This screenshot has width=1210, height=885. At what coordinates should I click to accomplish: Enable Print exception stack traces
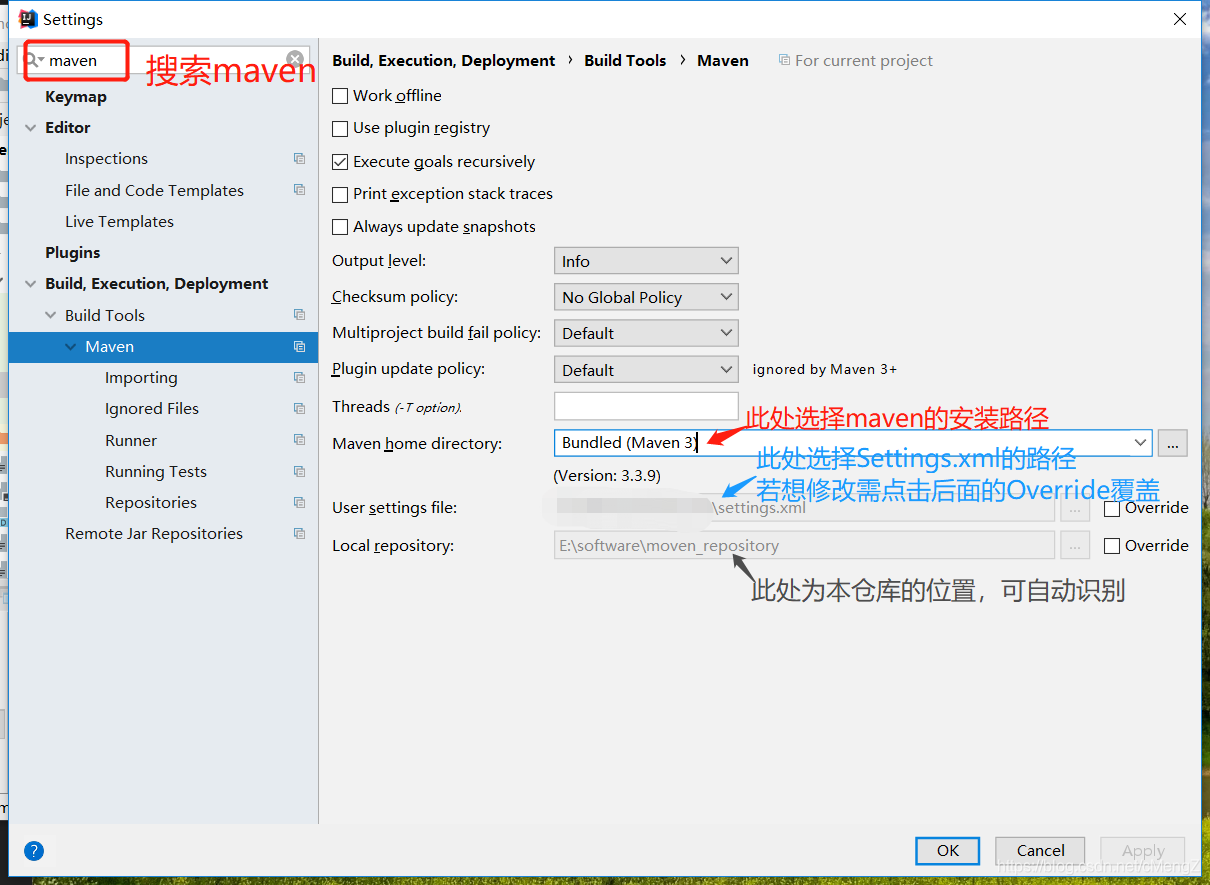click(340, 194)
